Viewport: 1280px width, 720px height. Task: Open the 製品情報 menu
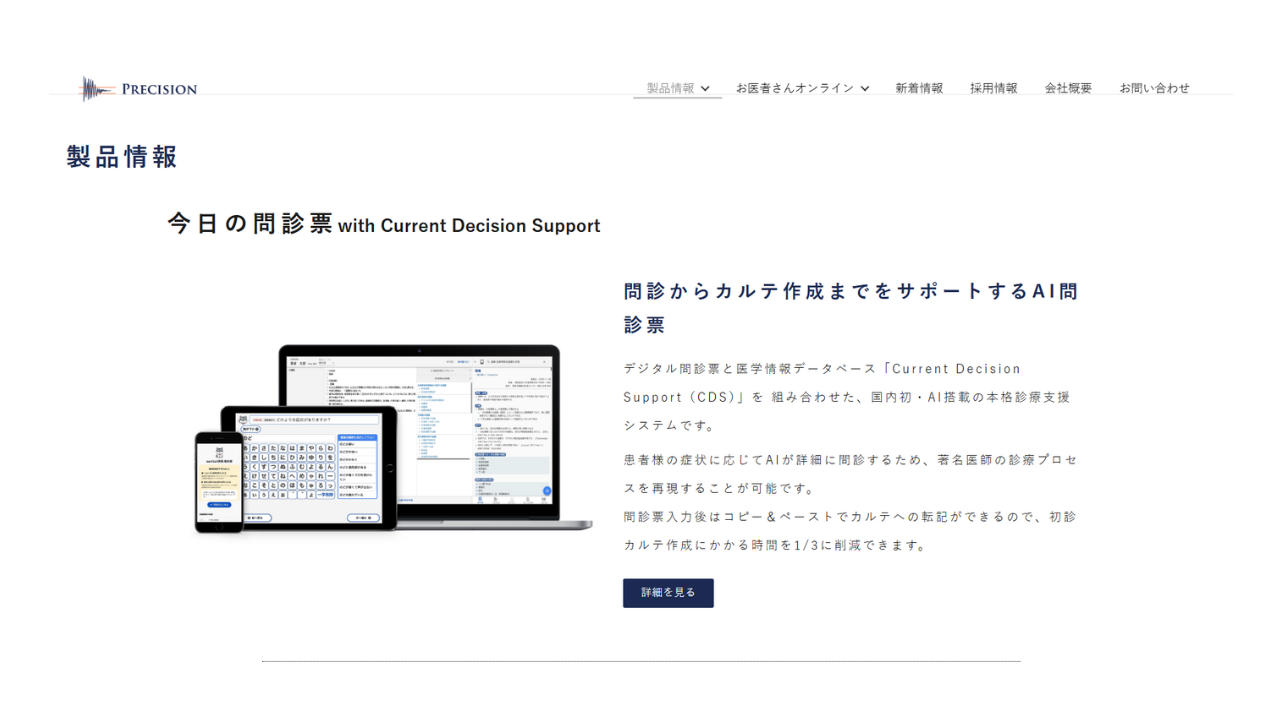(x=670, y=88)
